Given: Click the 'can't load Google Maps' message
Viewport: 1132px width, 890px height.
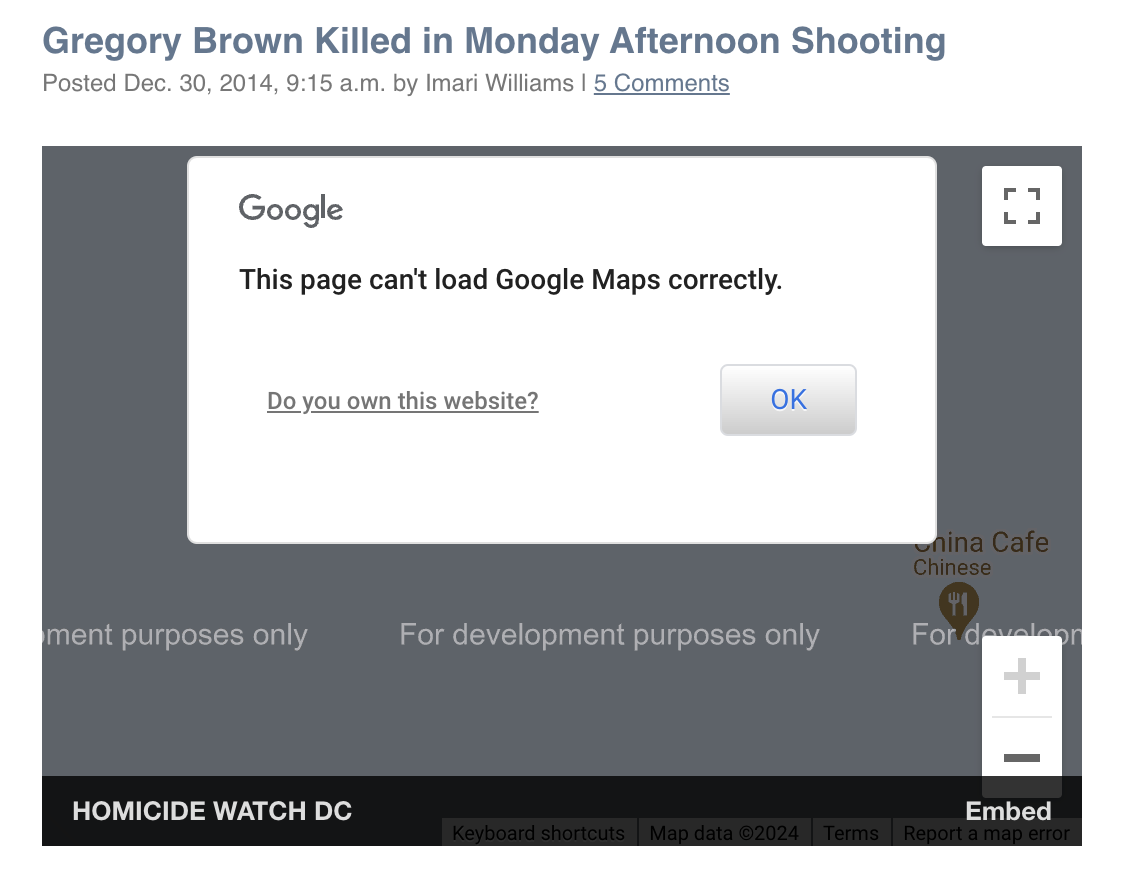Looking at the screenshot, I should tap(510, 280).
